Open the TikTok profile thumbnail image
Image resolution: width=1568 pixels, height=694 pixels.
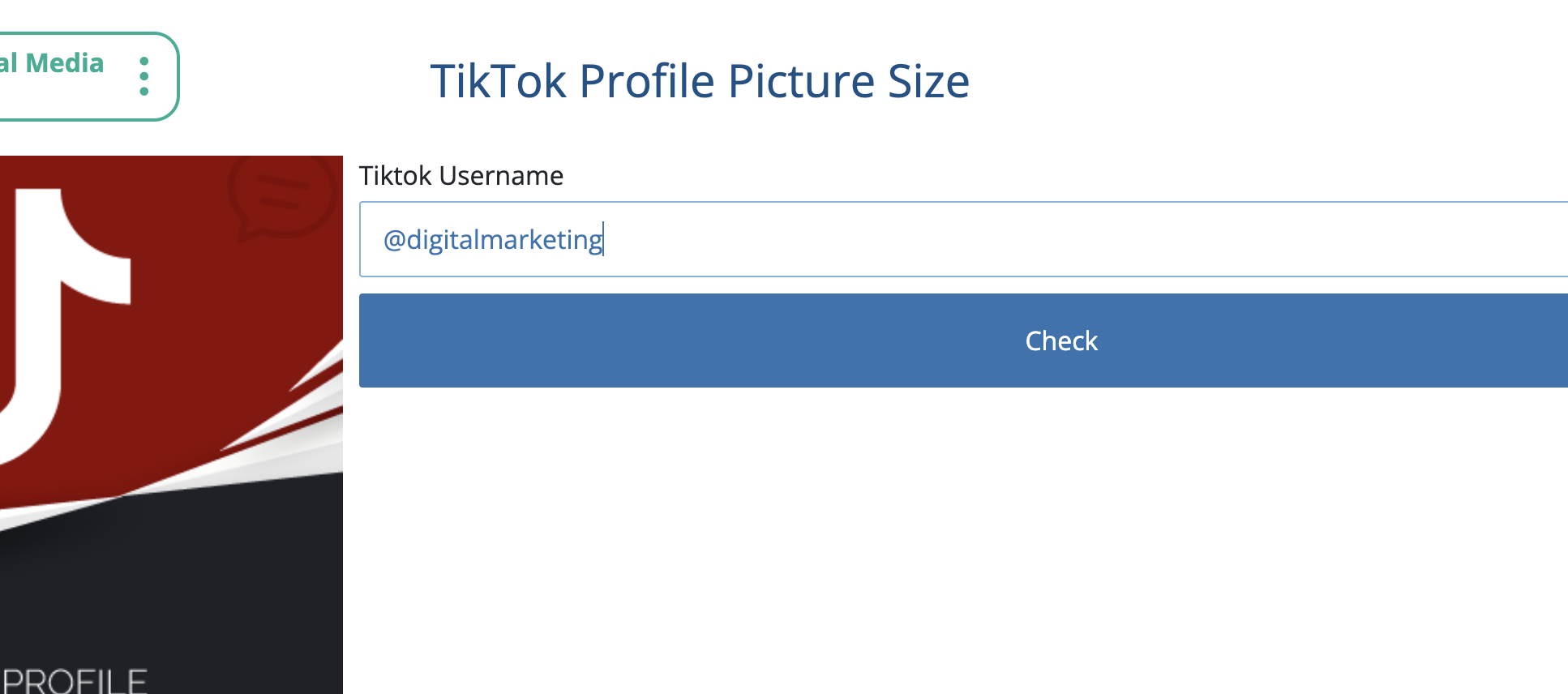(171, 425)
